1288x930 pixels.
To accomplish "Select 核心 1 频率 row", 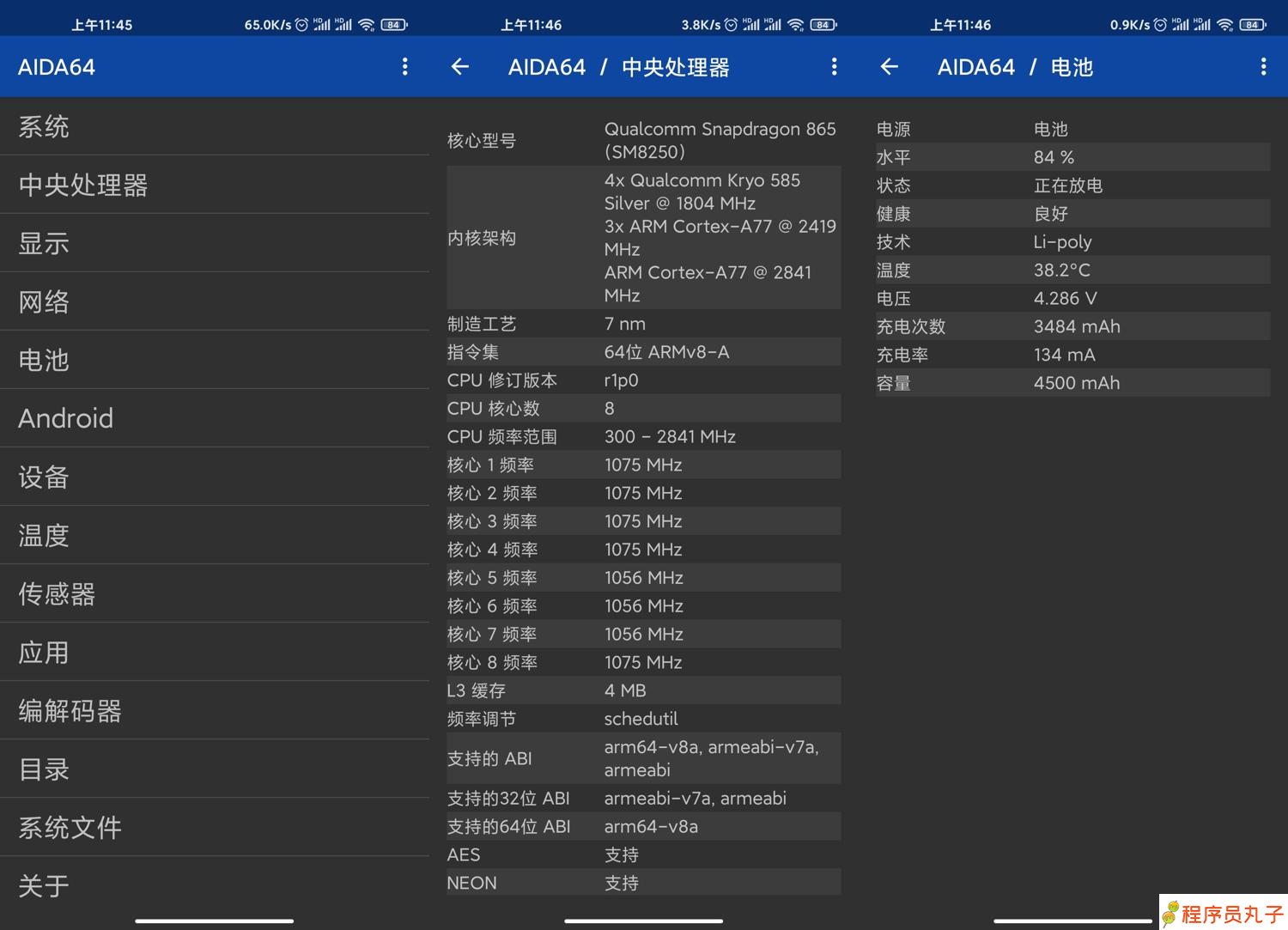I will (643, 465).
